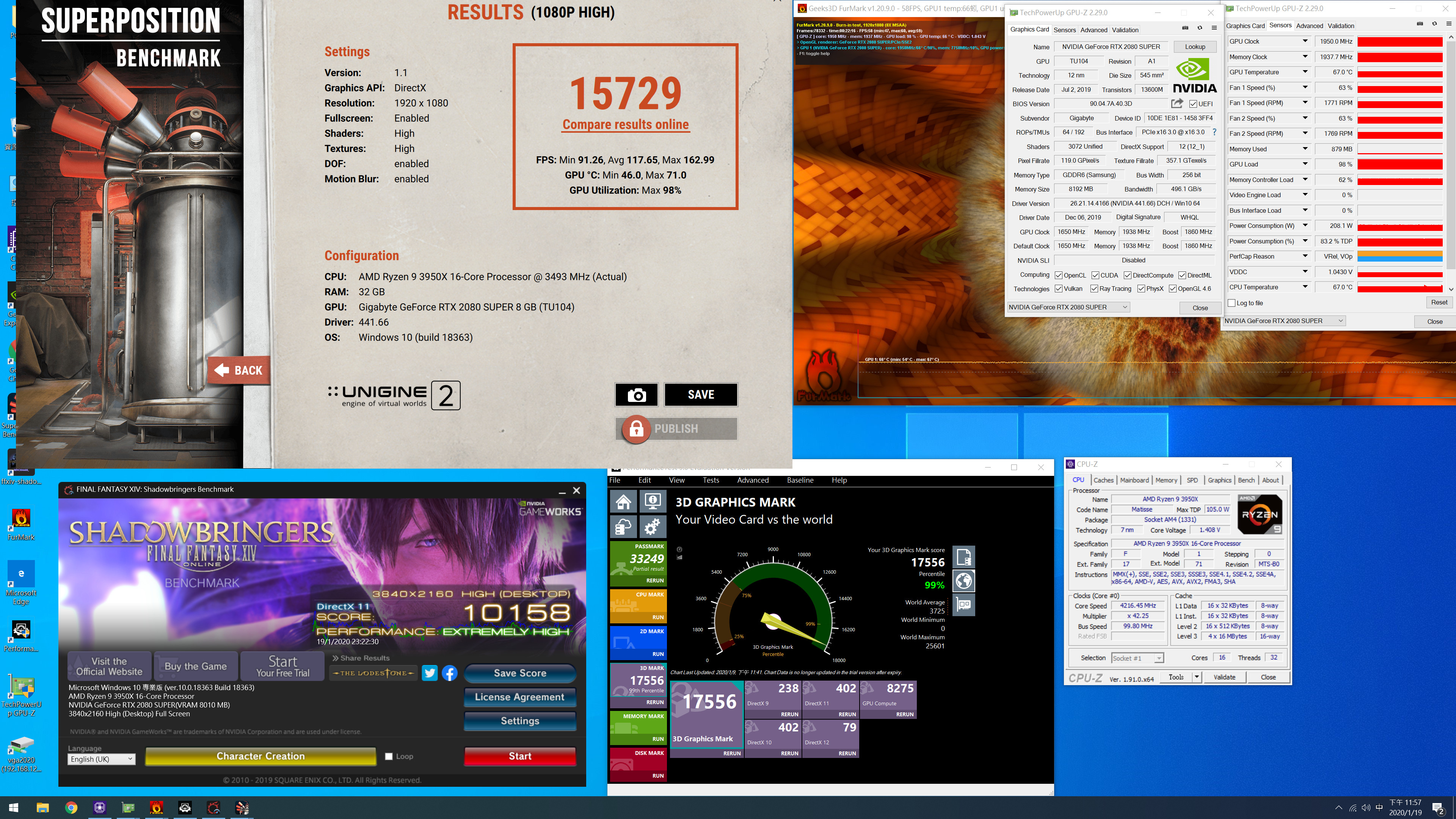
Task: Click the compare baselines icon below the globe
Action: tap(964, 605)
